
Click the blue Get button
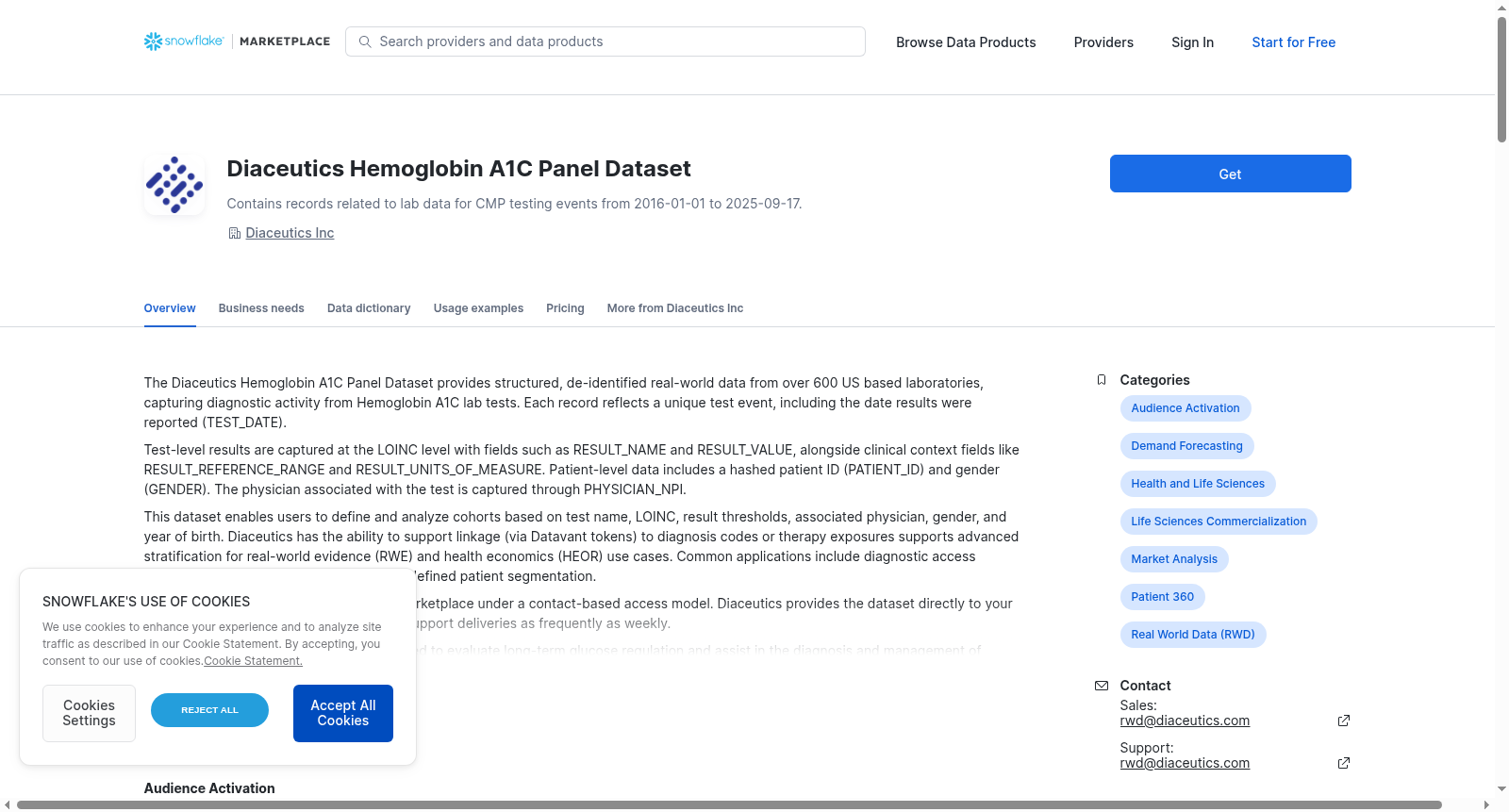[1230, 174]
